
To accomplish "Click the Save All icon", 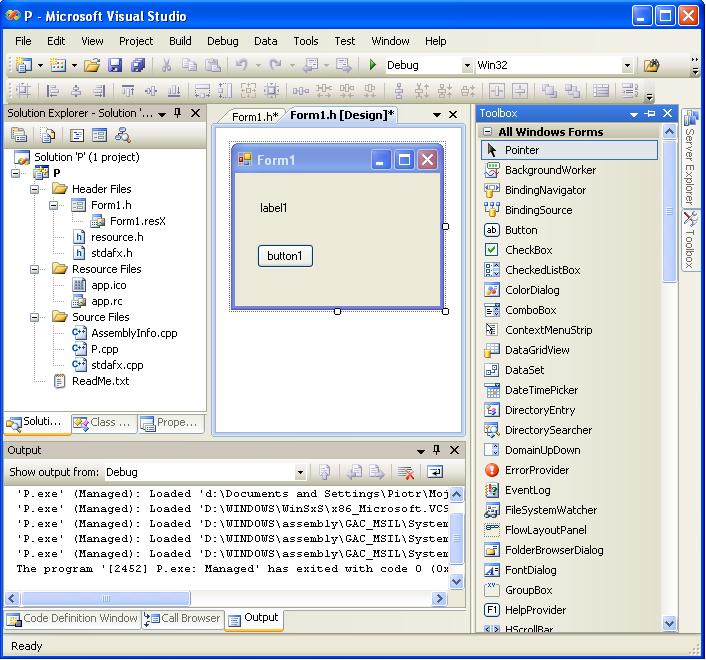I will 137,65.
